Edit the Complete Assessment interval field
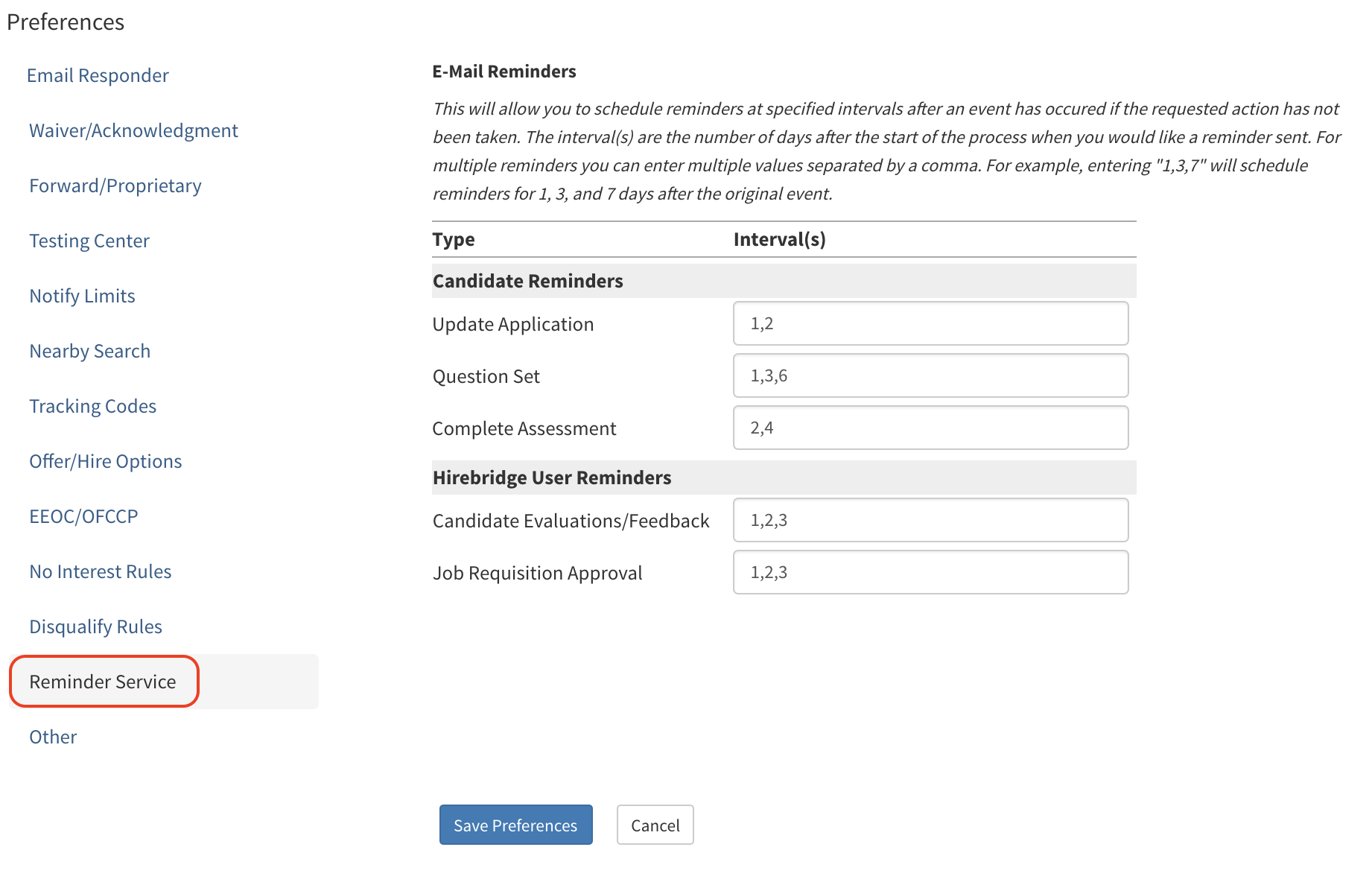The width and height of the screenshot is (1372, 885). (930, 428)
